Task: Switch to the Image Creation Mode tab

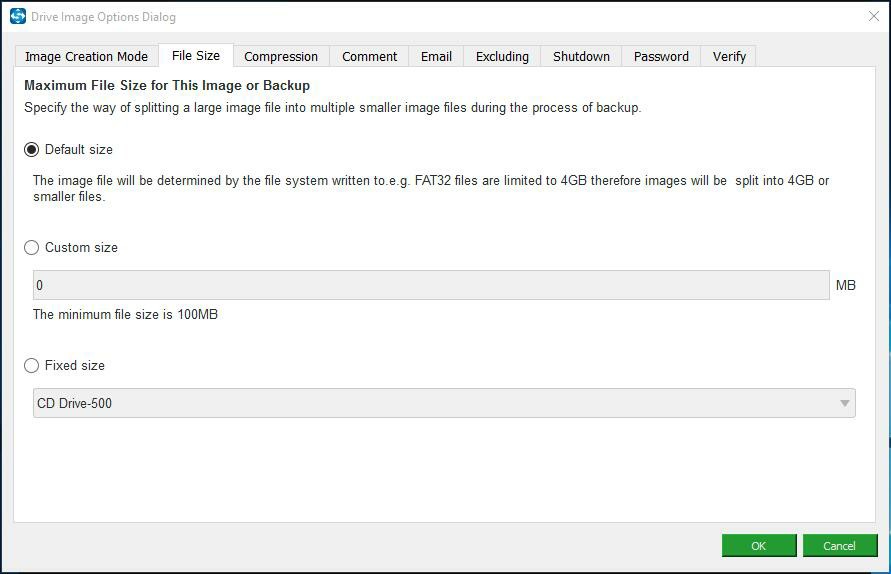Action: pyautogui.click(x=86, y=56)
